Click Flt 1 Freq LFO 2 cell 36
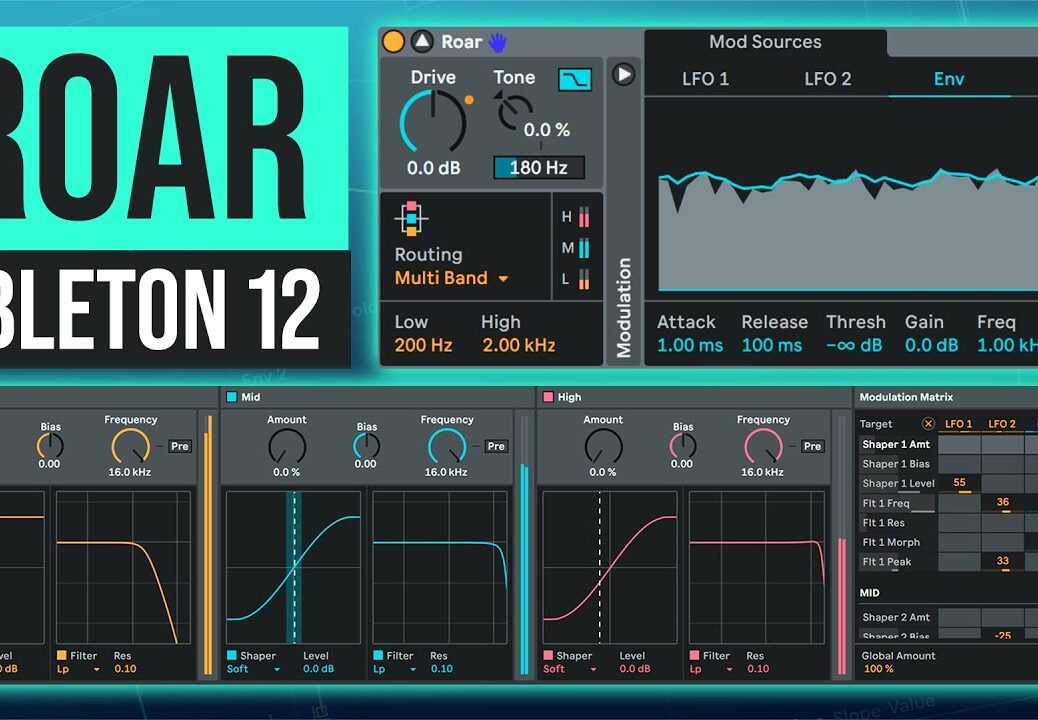Image resolution: width=1038 pixels, height=720 pixels. [x=1003, y=503]
